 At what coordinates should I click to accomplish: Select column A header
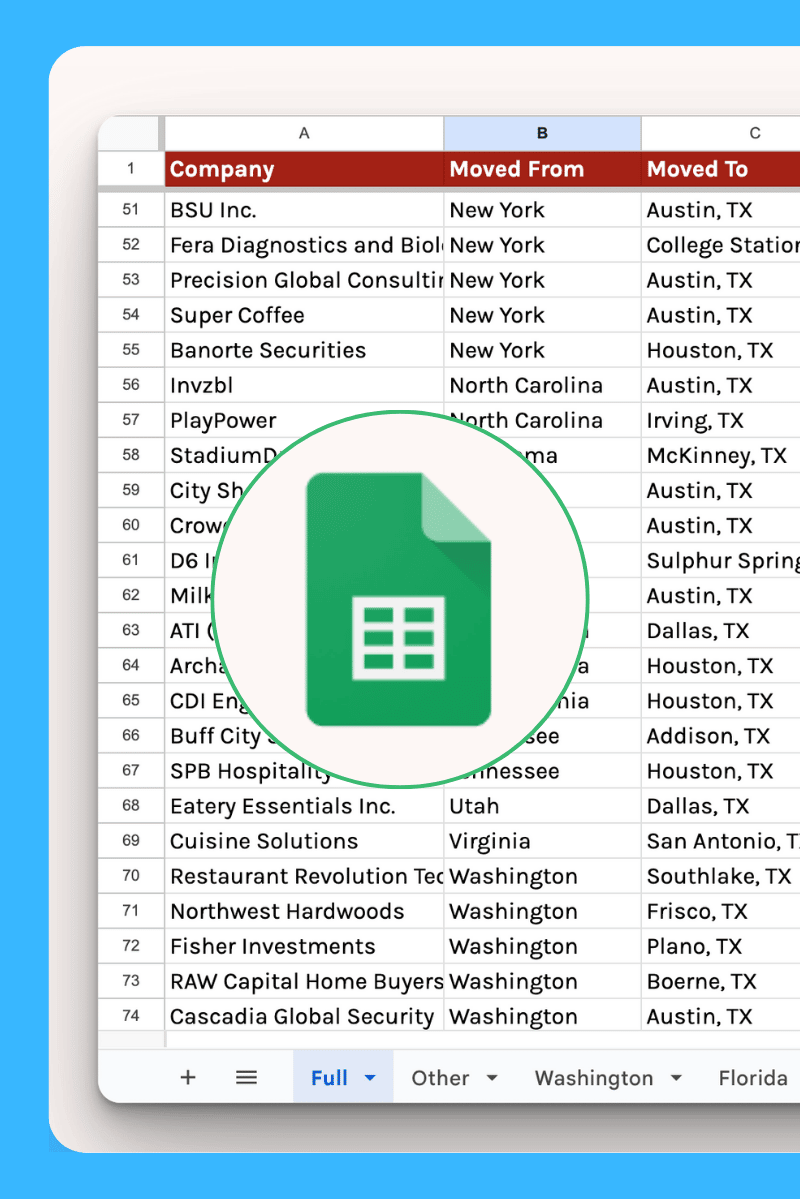(304, 133)
